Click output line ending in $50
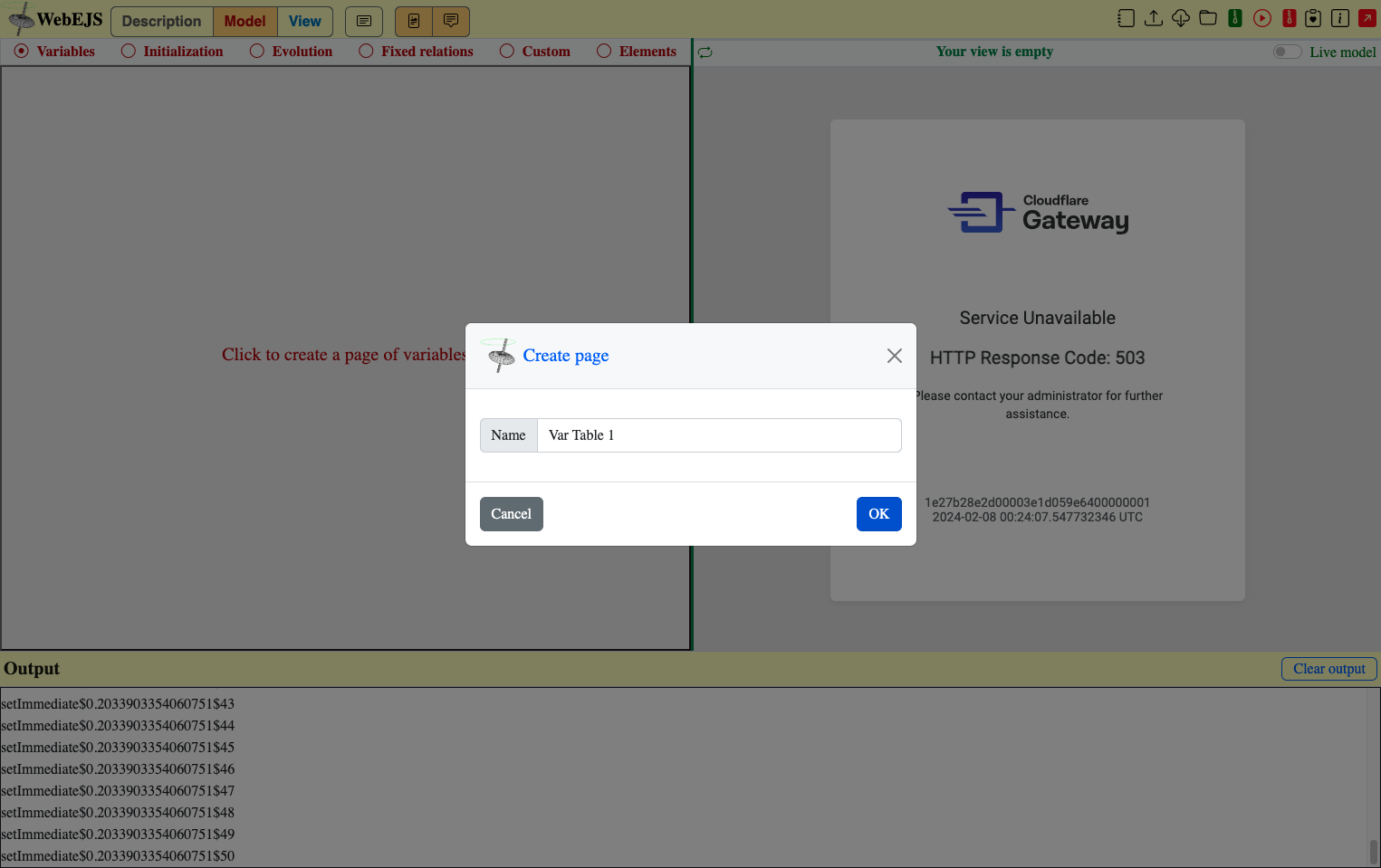The image size is (1381, 868). [118, 855]
